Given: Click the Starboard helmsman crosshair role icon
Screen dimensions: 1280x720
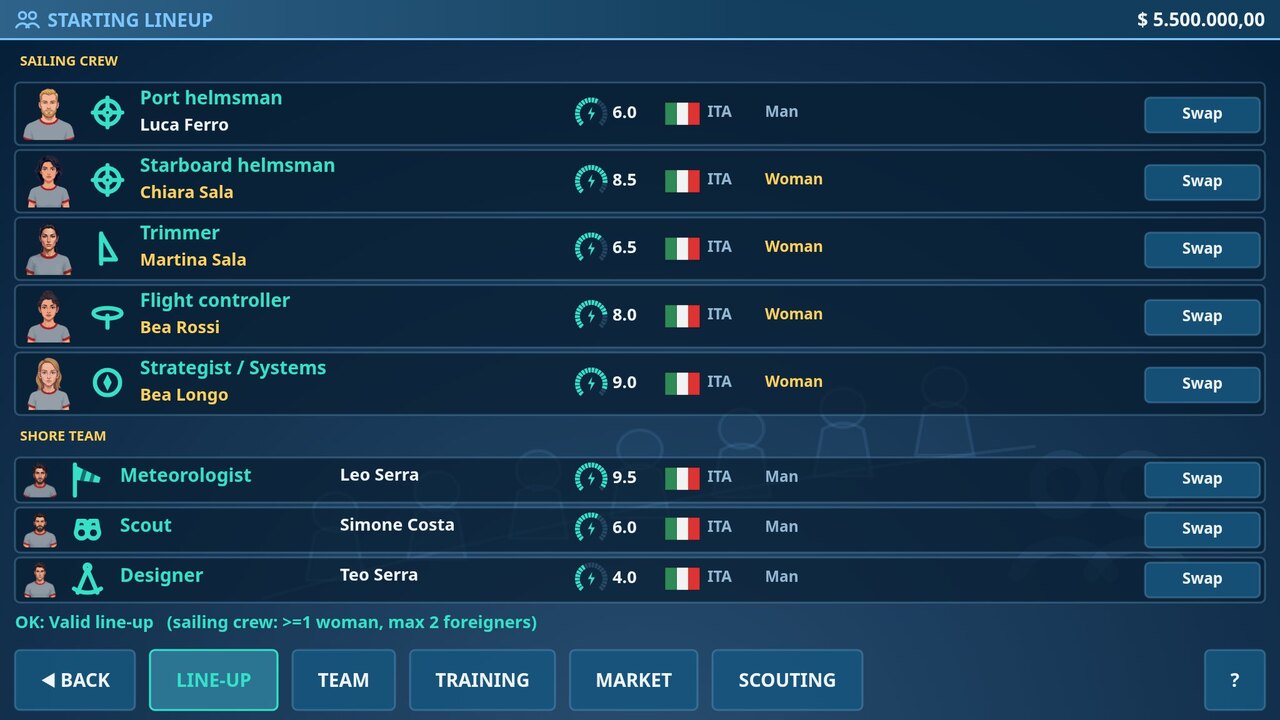Looking at the screenshot, I should coord(107,180).
